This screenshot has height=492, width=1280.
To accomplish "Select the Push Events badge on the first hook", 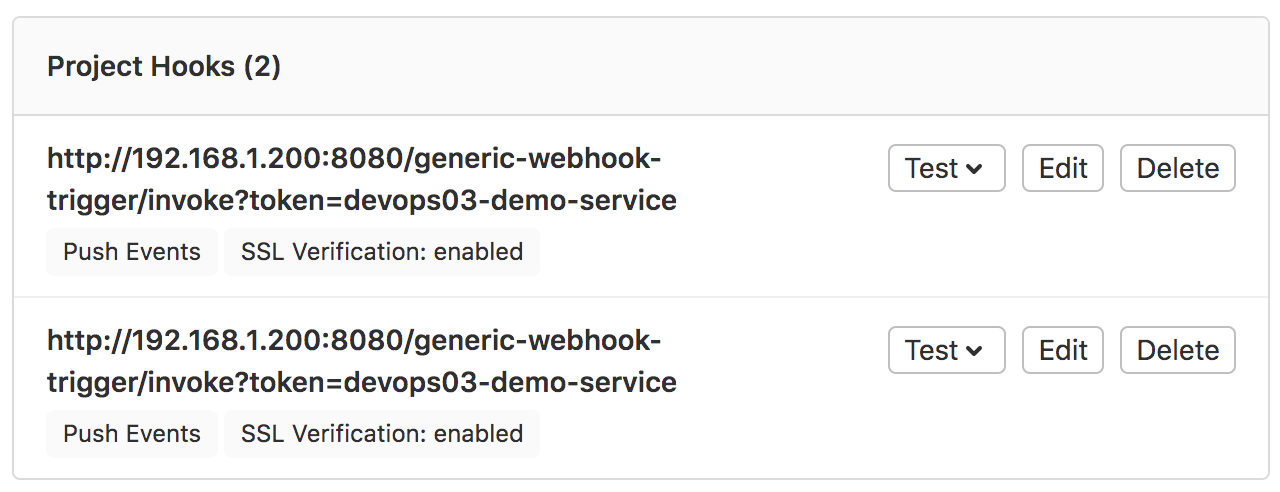I will (132, 252).
